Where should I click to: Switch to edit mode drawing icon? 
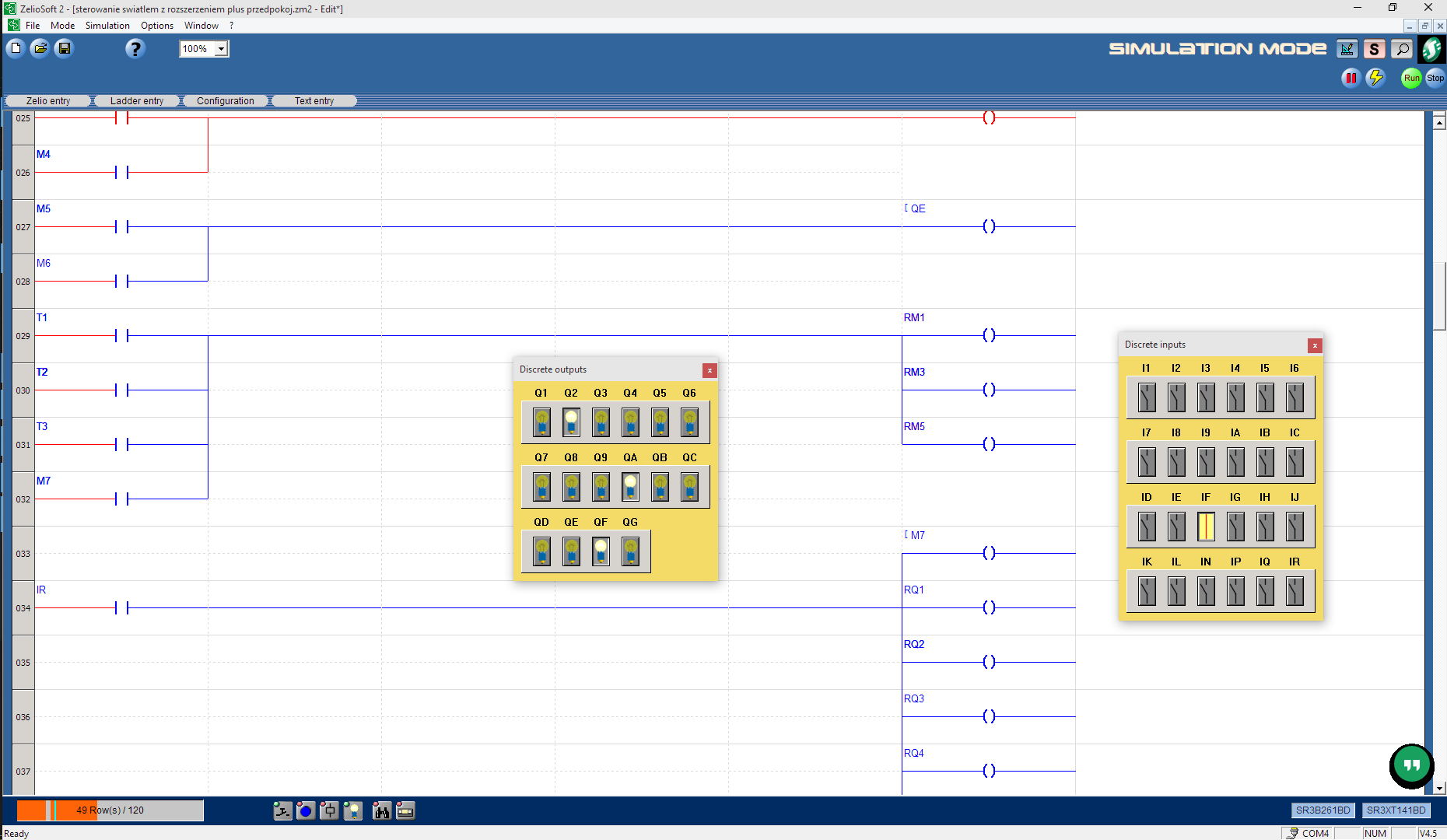coord(1347,49)
